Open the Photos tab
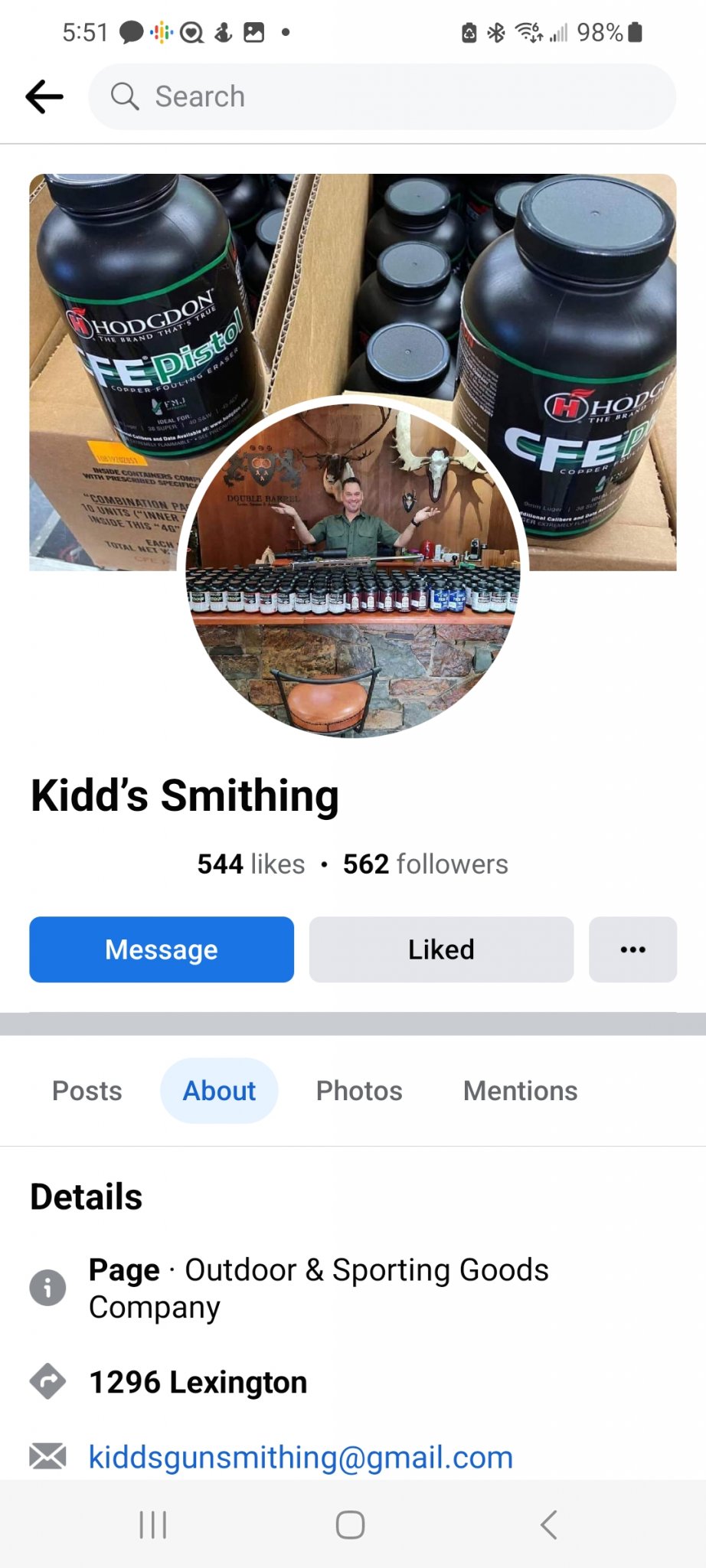 coord(359,1091)
